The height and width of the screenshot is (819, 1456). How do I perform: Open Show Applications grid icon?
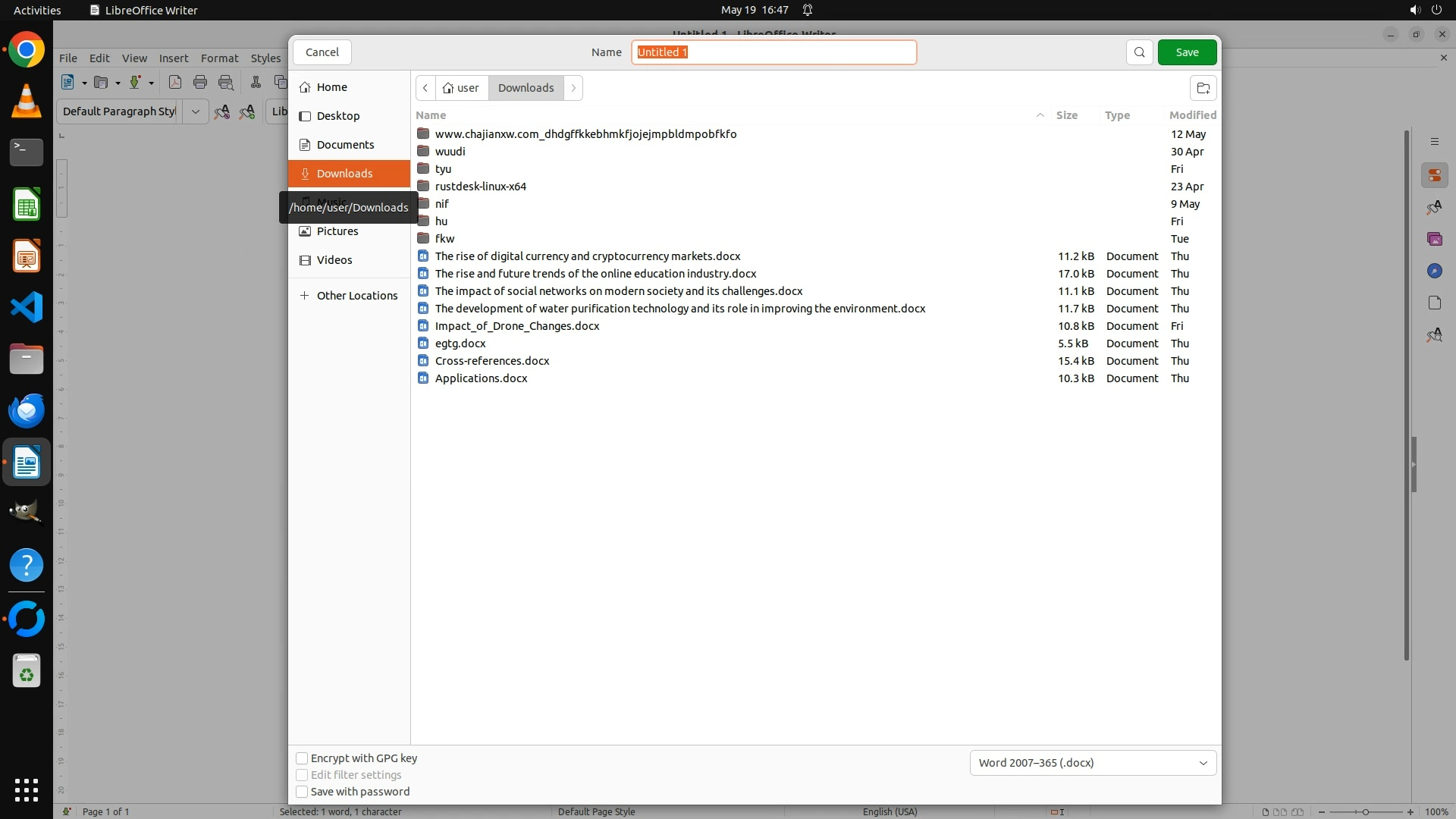(27, 789)
